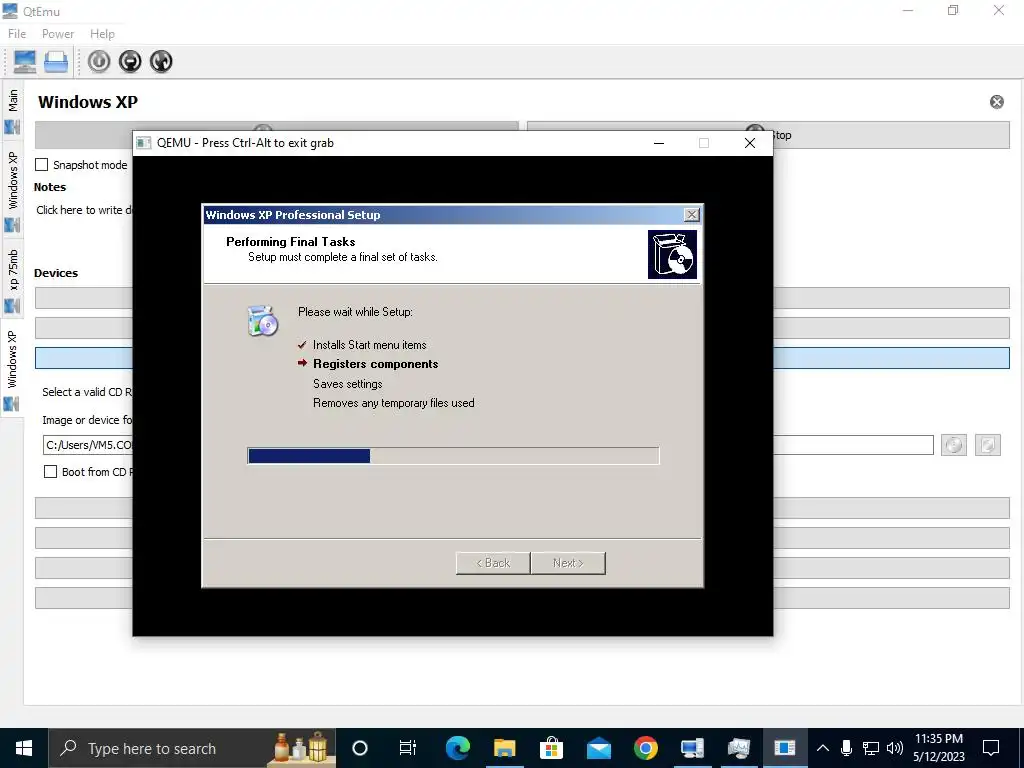Tick the Boot from CD checkbox

point(50,472)
